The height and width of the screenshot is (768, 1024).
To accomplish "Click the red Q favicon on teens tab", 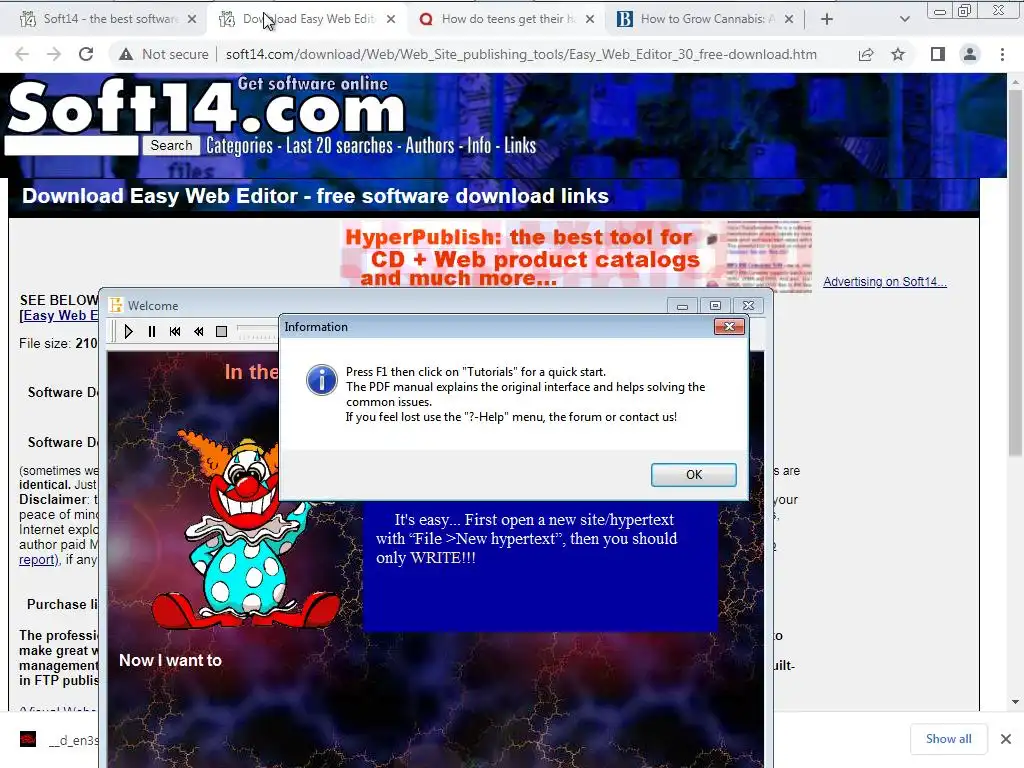I will pyautogui.click(x=426, y=19).
